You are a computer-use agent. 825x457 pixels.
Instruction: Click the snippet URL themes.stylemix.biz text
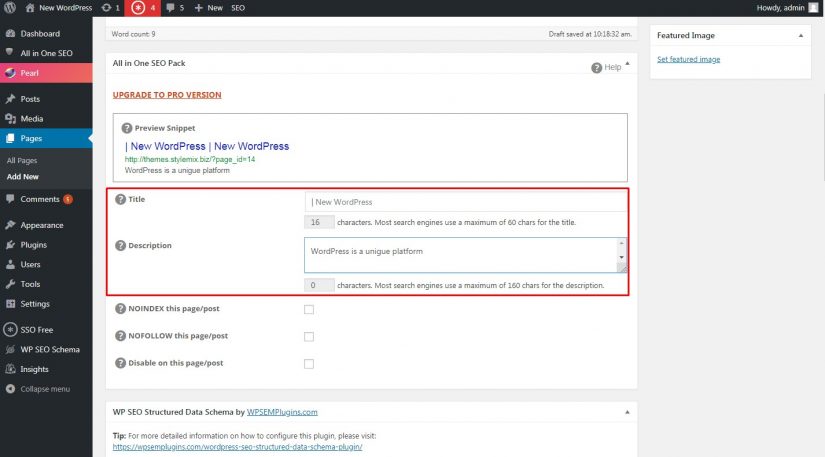(190, 159)
